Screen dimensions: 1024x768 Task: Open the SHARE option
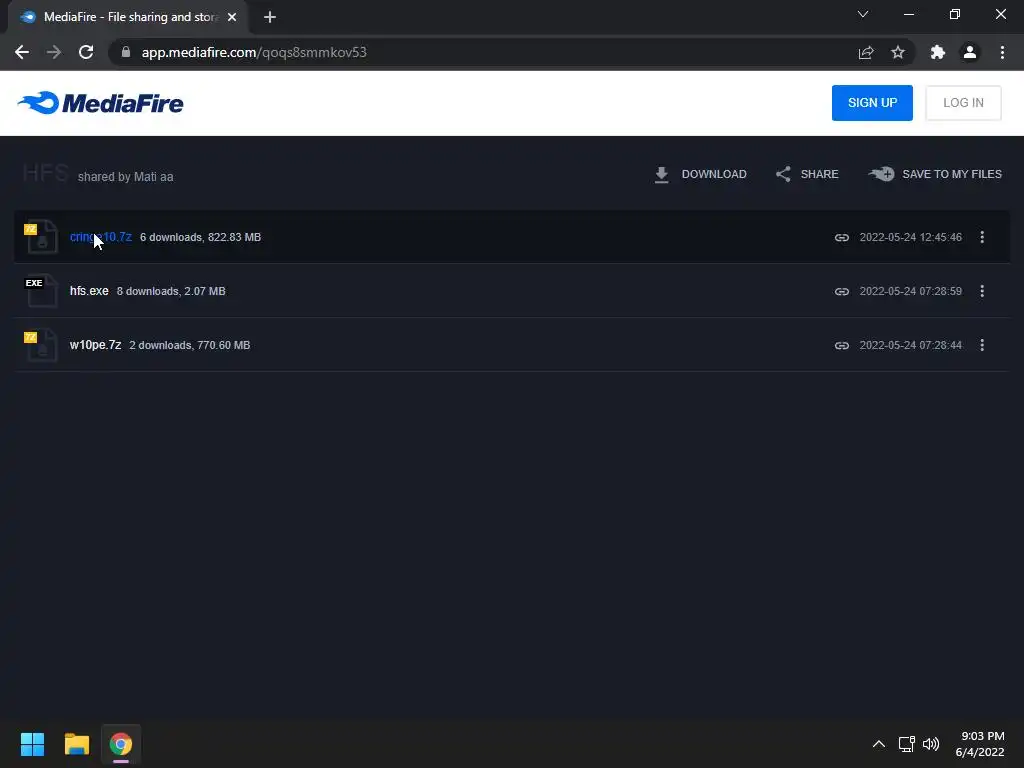pos(807,174)
